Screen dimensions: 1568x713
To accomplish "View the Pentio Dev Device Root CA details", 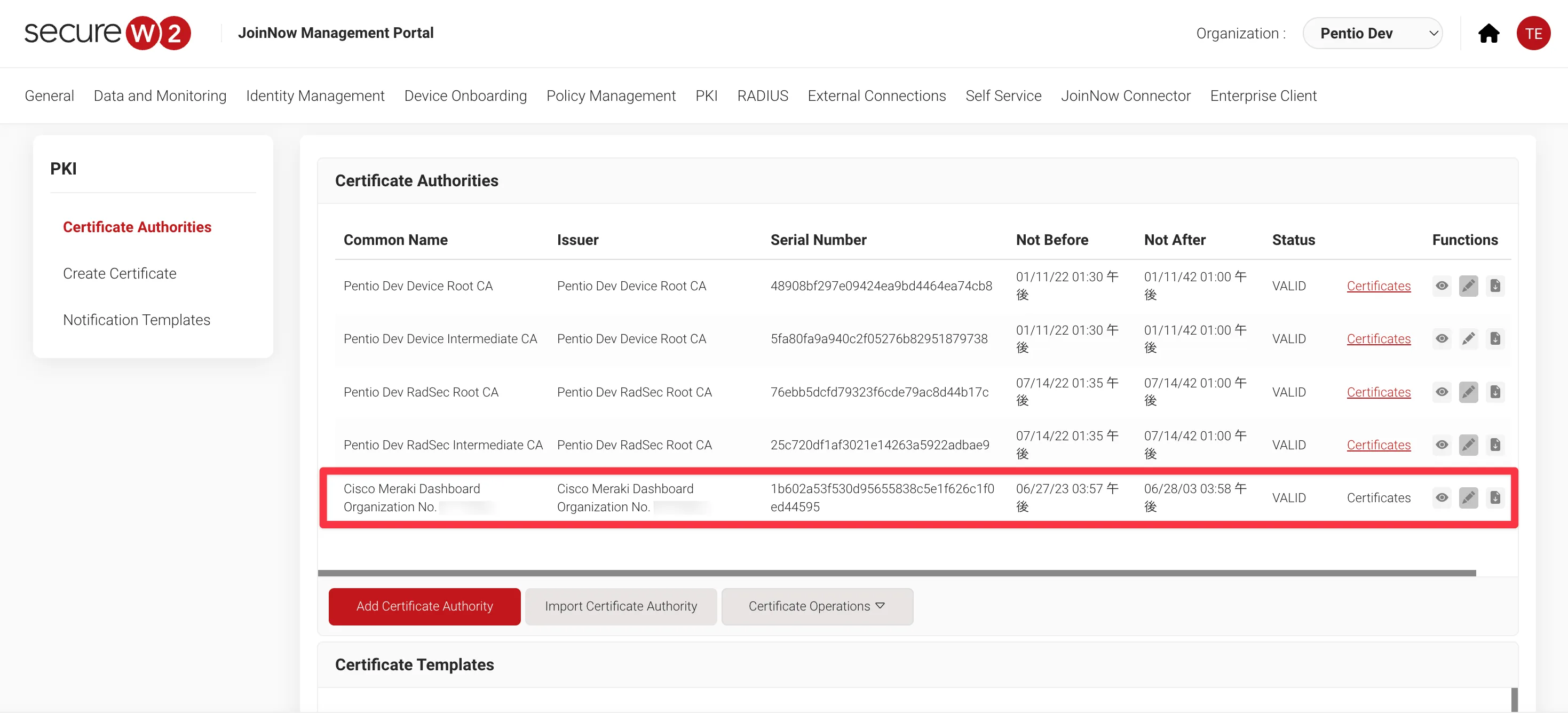I will click(1442, 286).
